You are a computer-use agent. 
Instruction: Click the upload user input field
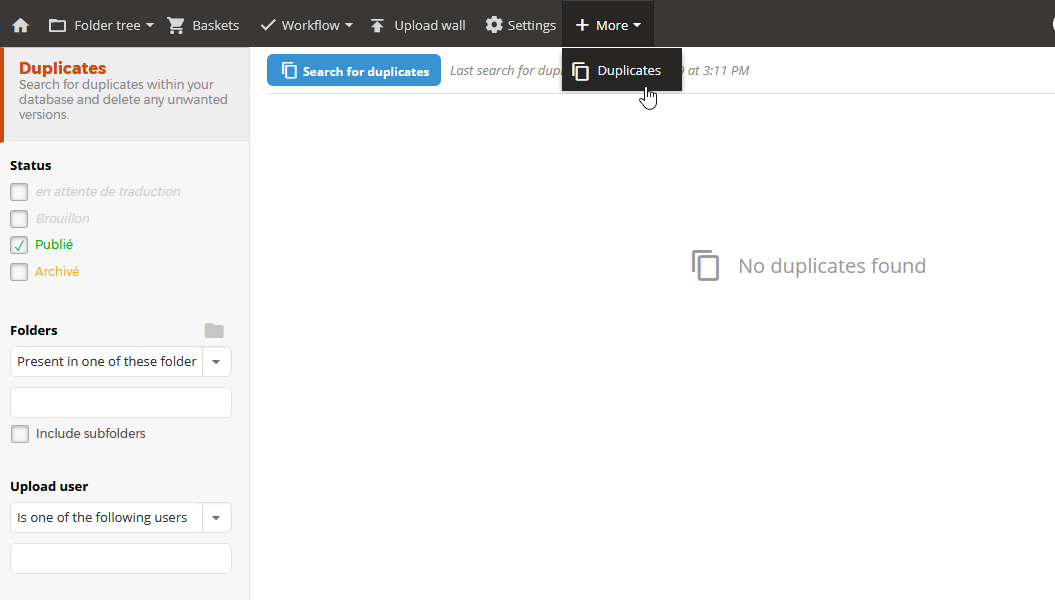(x=121, y=558)
